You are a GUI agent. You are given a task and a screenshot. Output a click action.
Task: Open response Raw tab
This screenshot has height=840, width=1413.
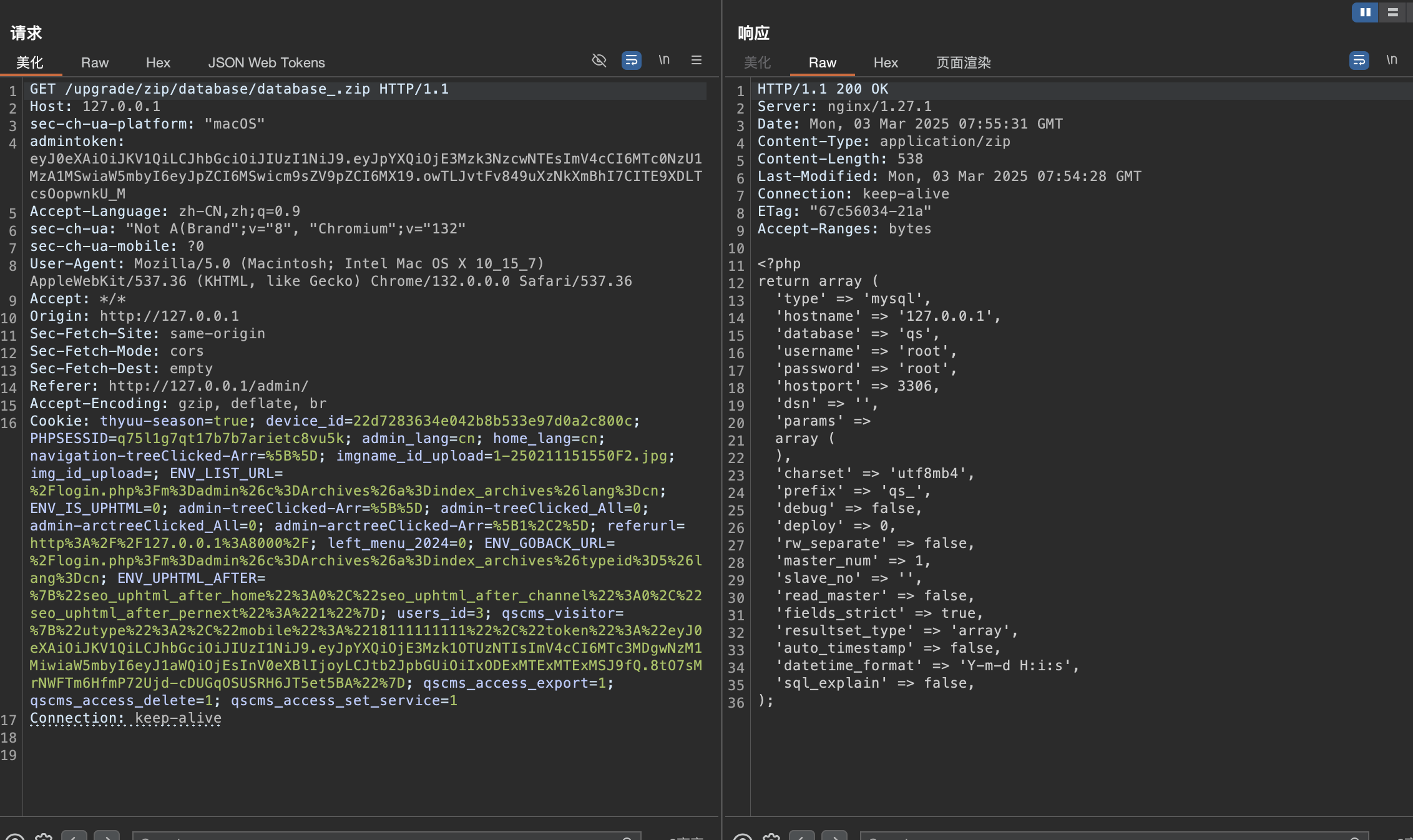coord(822,62)
